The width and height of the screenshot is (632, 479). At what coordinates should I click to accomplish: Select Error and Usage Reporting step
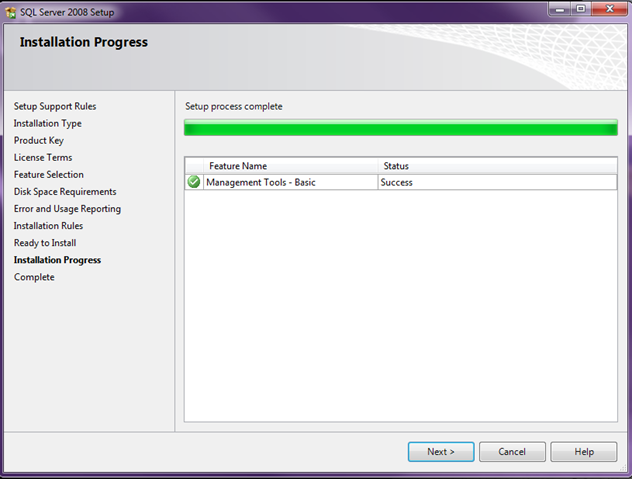pos(67,209)
